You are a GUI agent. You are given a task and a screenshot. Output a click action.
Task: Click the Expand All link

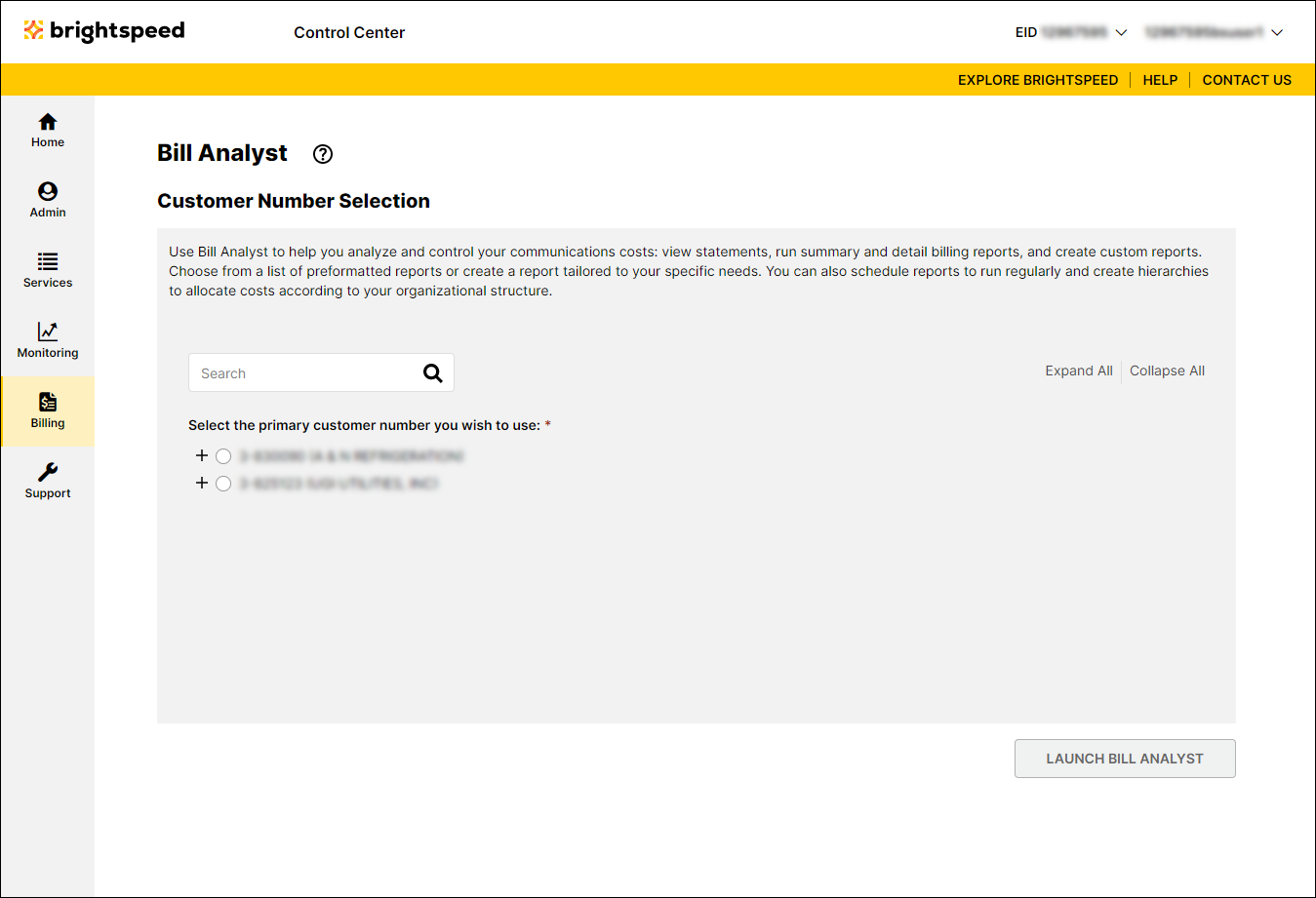pyautogui.click(x=1079, y=371)
